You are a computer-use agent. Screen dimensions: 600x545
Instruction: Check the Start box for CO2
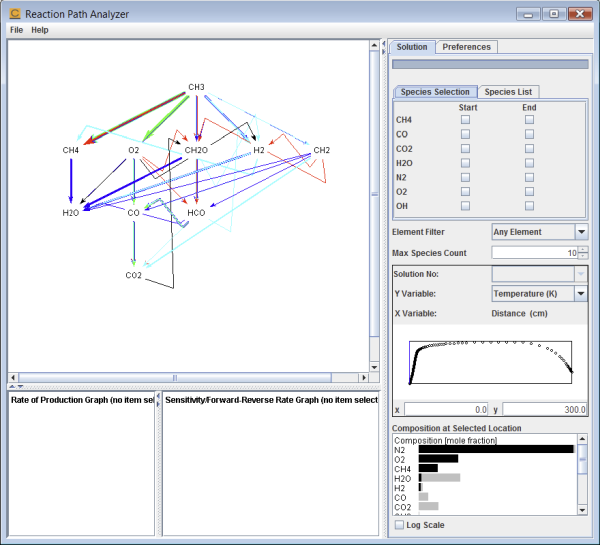tap(465, 148)
